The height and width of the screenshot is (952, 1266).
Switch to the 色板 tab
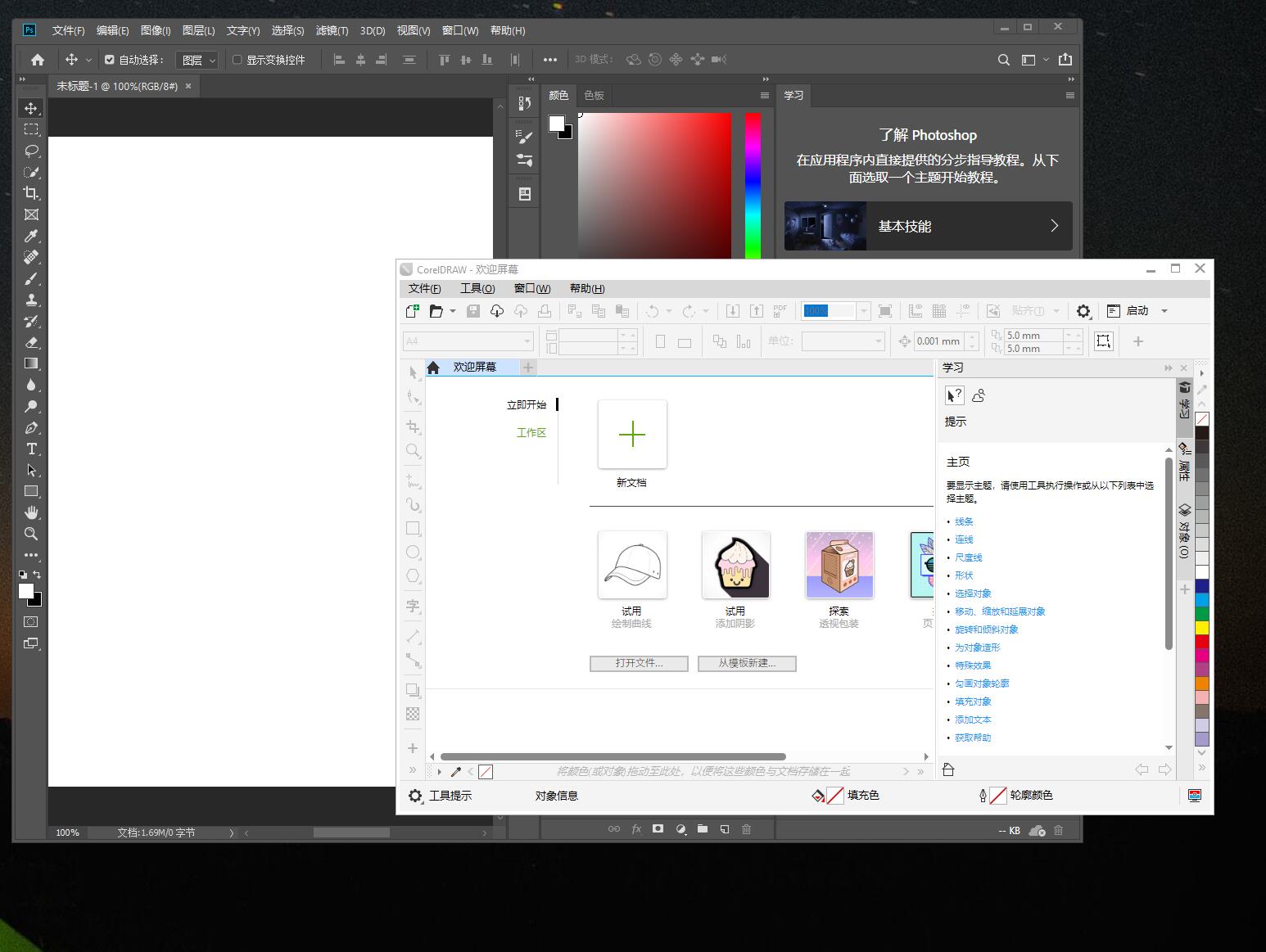click(594, 95)
